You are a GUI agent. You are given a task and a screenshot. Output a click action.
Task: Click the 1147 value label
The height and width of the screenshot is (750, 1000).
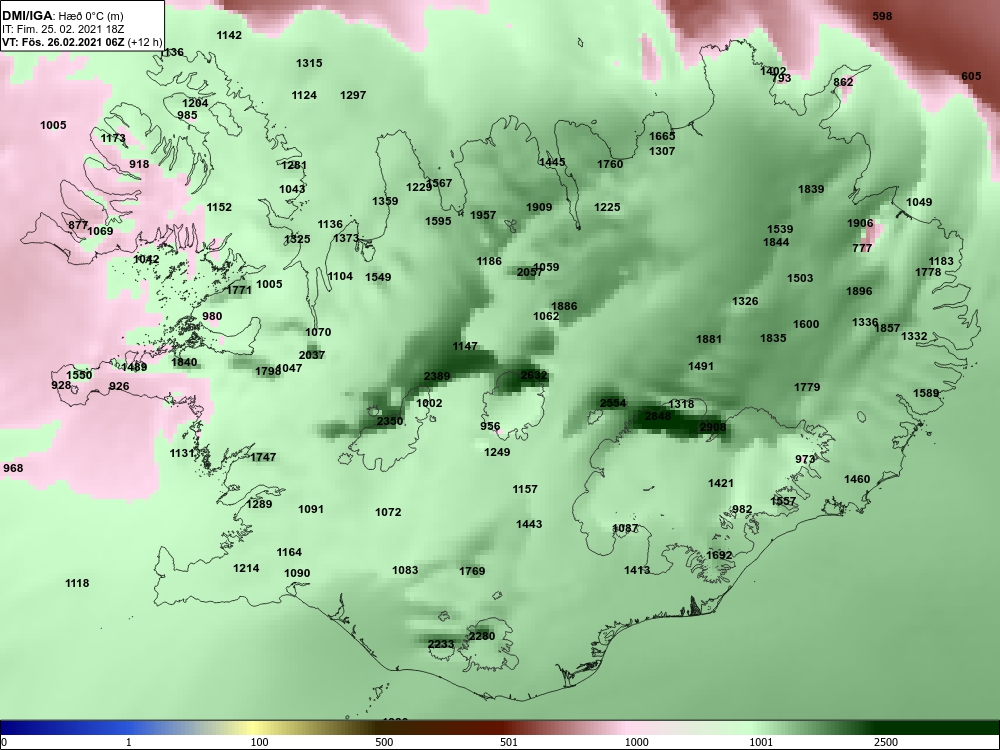(x=465, y=347)
